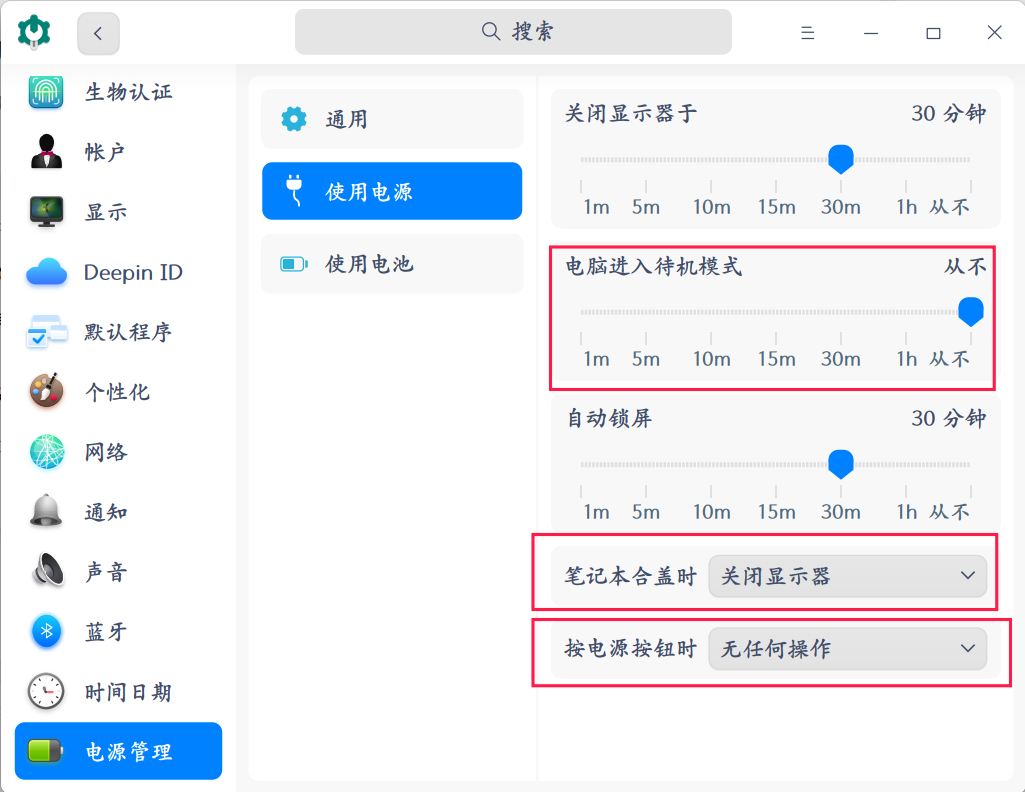Open the 按电源按钮时 dropdown
The height and width of the screenshot is (792, 1025).
tap(847, 648)
